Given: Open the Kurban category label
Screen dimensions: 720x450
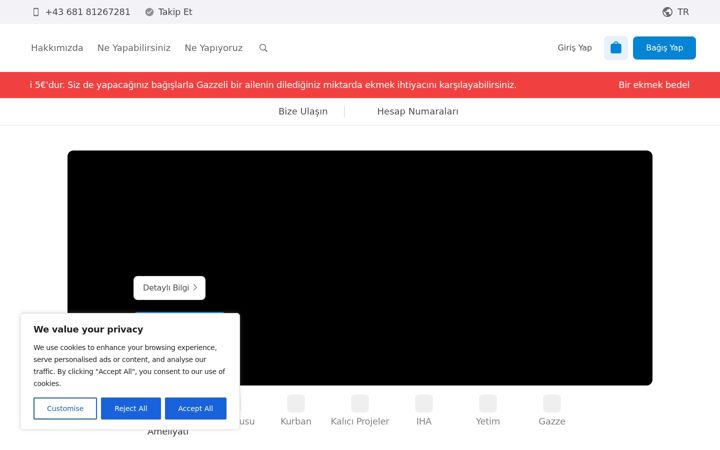Looking at the screenshot, I should click(x=296, y=421).
